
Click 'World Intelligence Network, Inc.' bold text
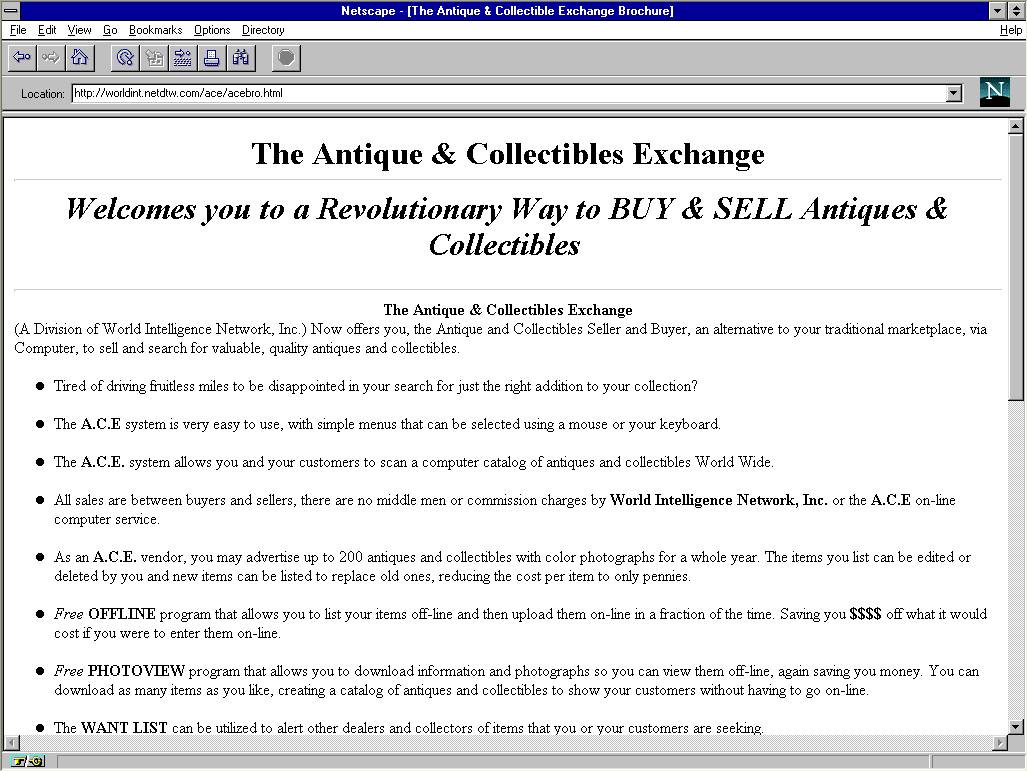[x=718, y=500]
